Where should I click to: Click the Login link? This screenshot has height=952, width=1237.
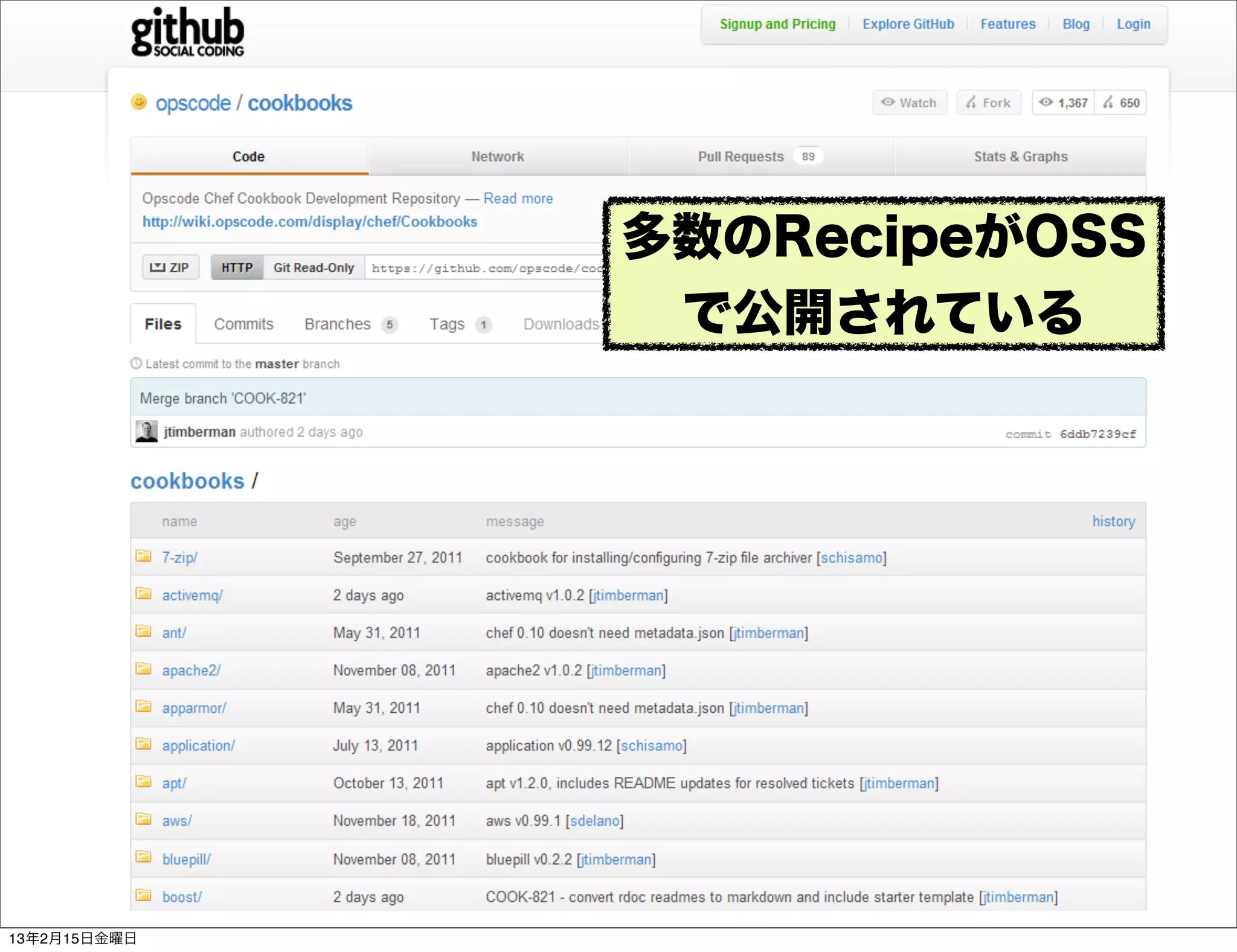point(1133,24)
